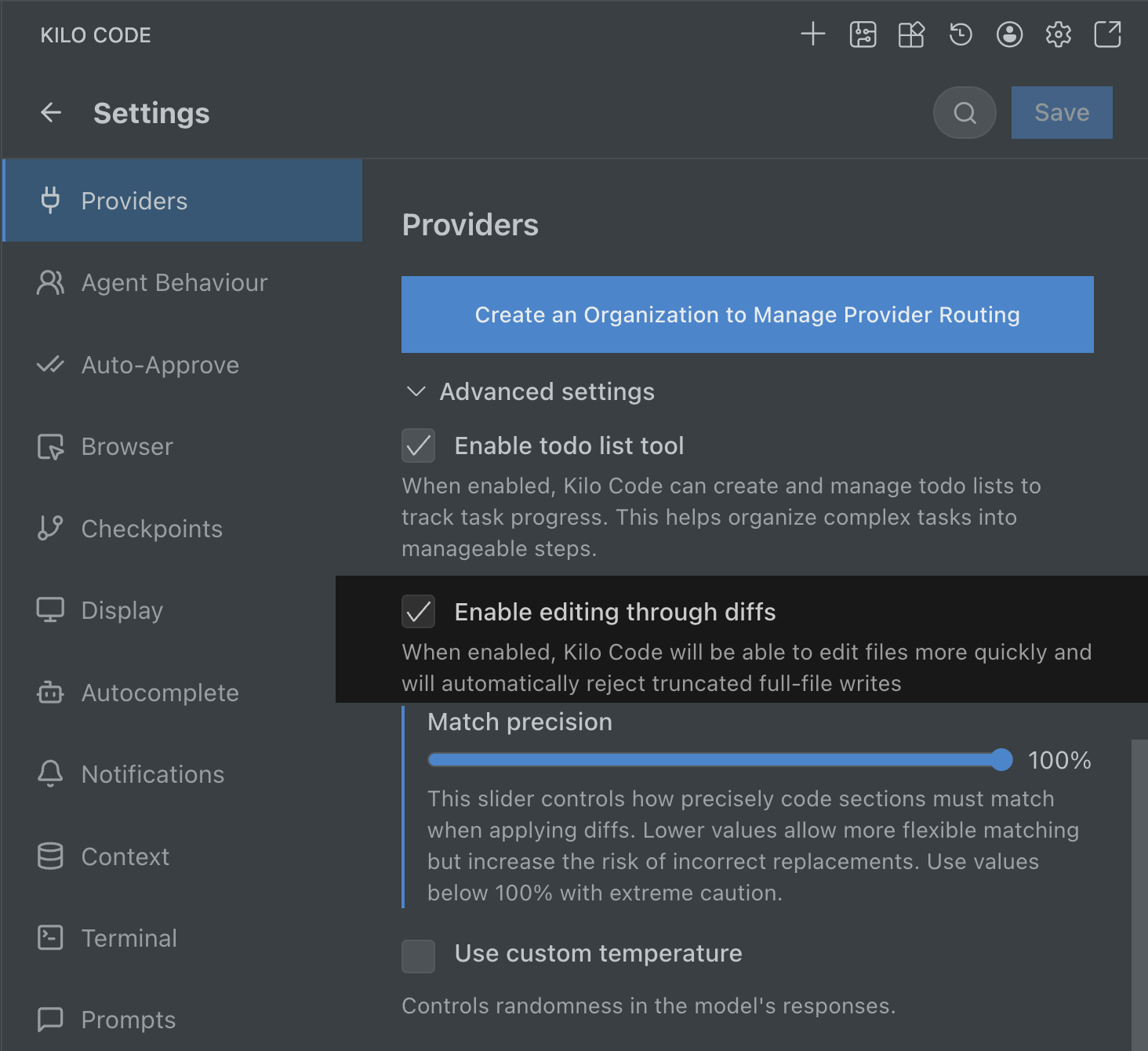
Task: Go back with the left arrow
Action: coord(51,113)
